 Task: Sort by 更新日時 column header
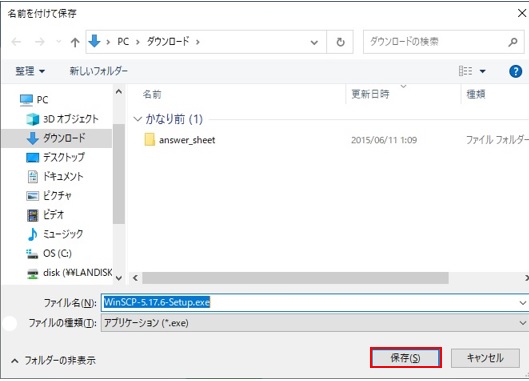[370, 94]
